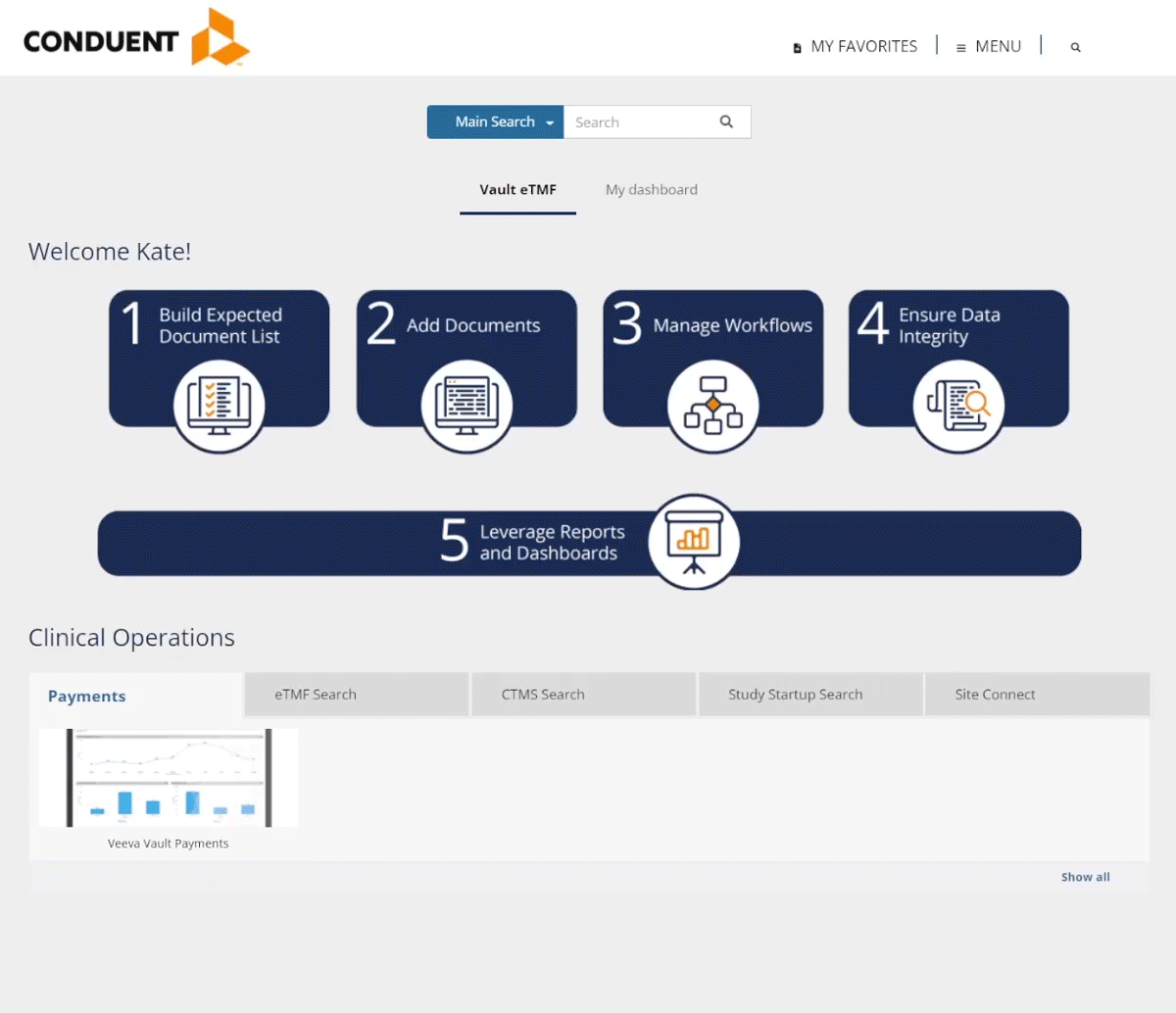The width and height of the screenshot is (1176, 1013).
Task: Open the CTMS Search tab
Action: pos(584,695)
